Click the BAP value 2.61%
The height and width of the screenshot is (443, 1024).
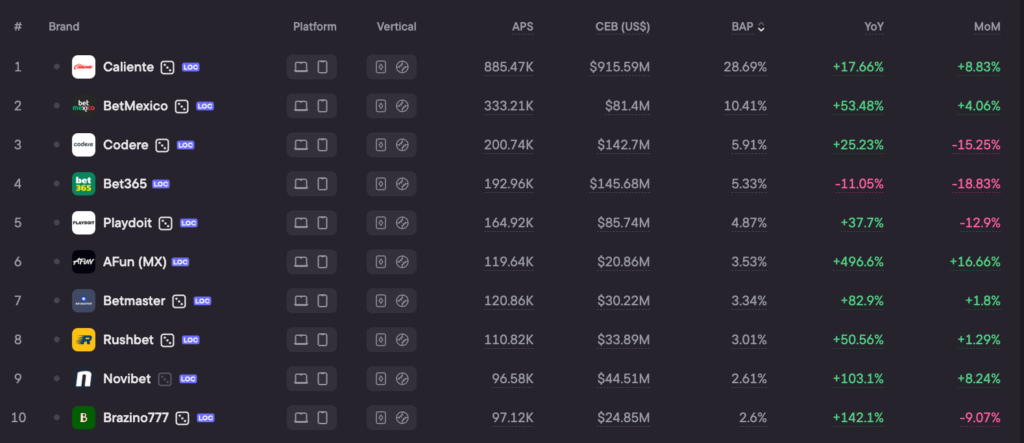pos(748,379)
